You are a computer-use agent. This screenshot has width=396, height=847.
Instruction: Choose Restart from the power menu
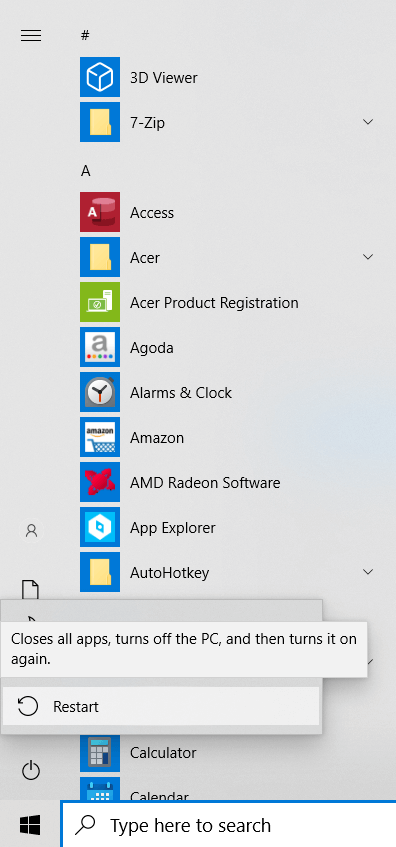click(161, 706)
